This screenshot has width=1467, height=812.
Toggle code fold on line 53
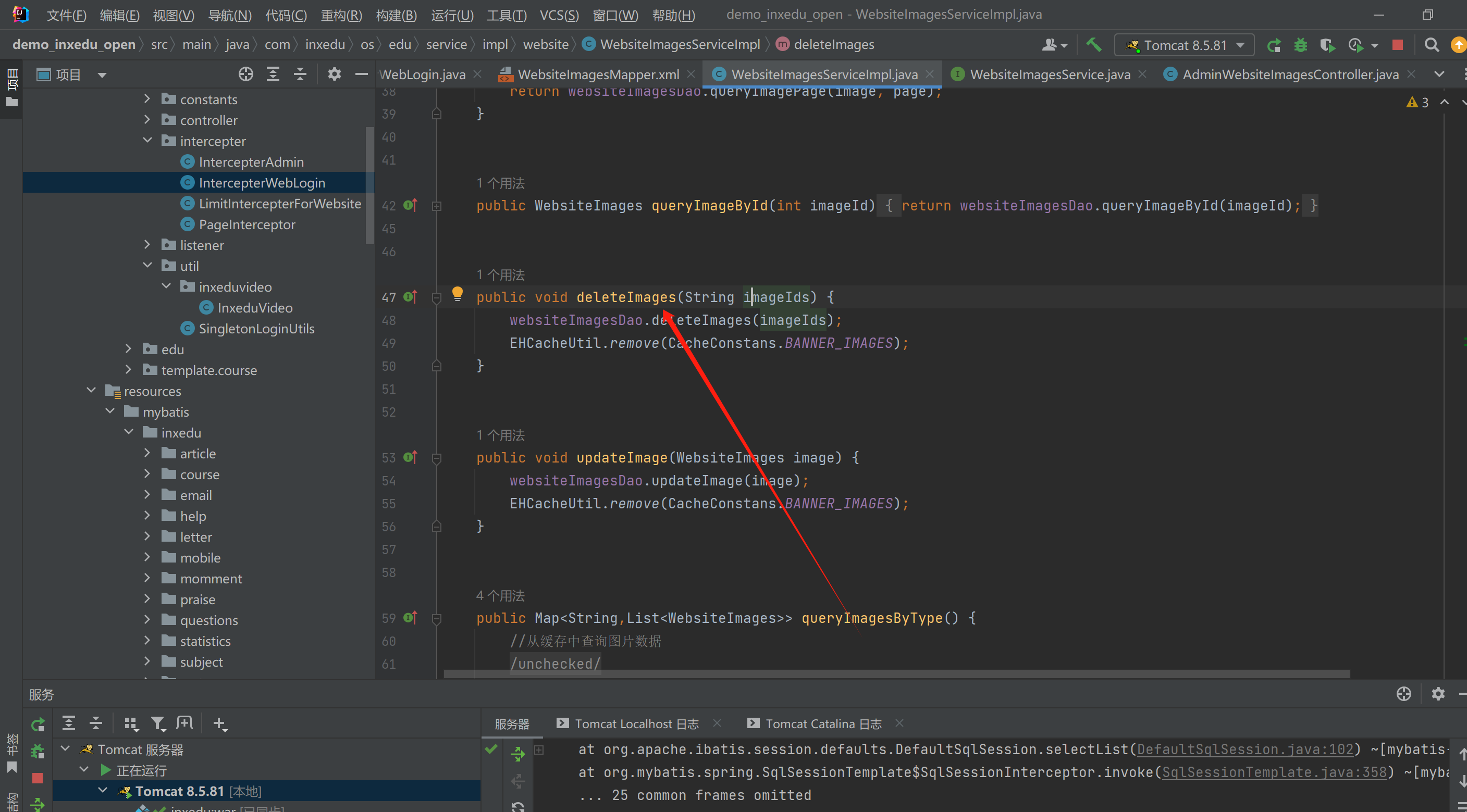(437, 458)
